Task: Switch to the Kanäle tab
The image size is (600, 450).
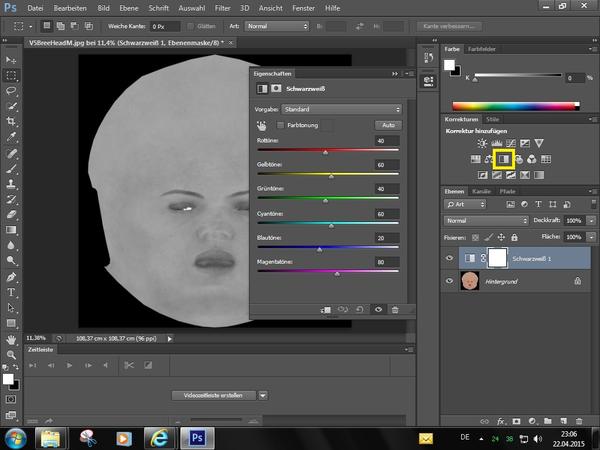Action: [x=481, y=190]
